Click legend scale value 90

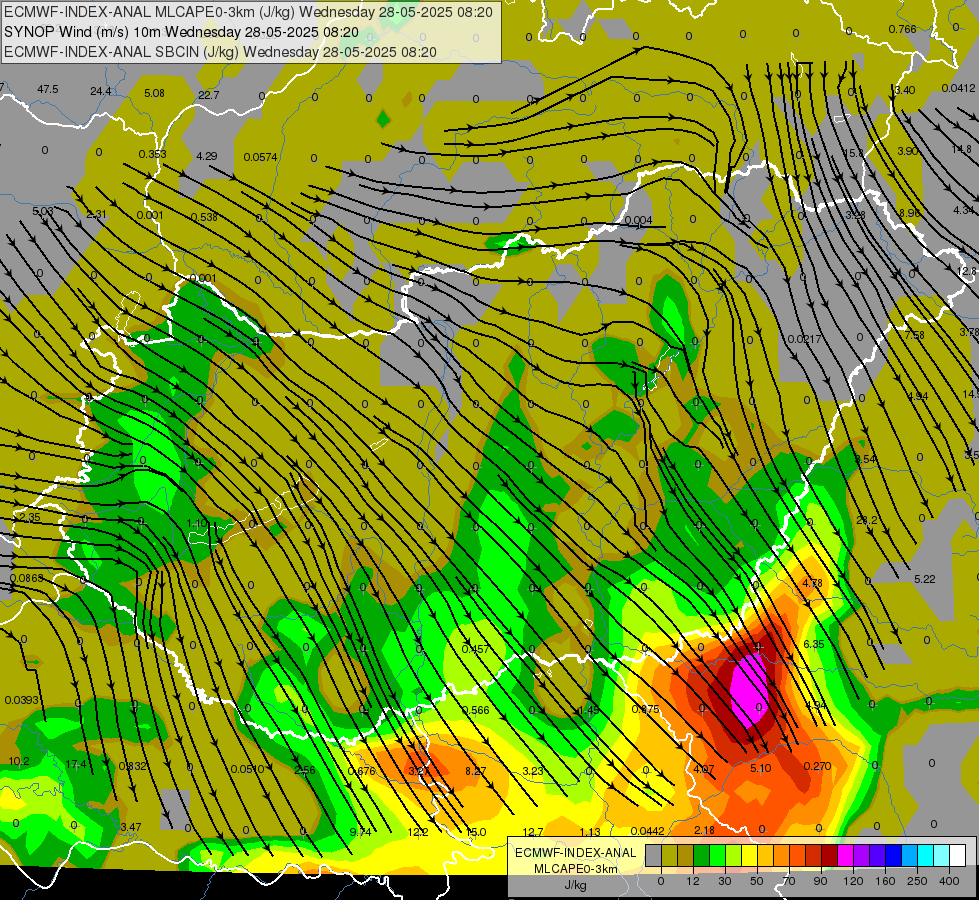tap(820, 881)
